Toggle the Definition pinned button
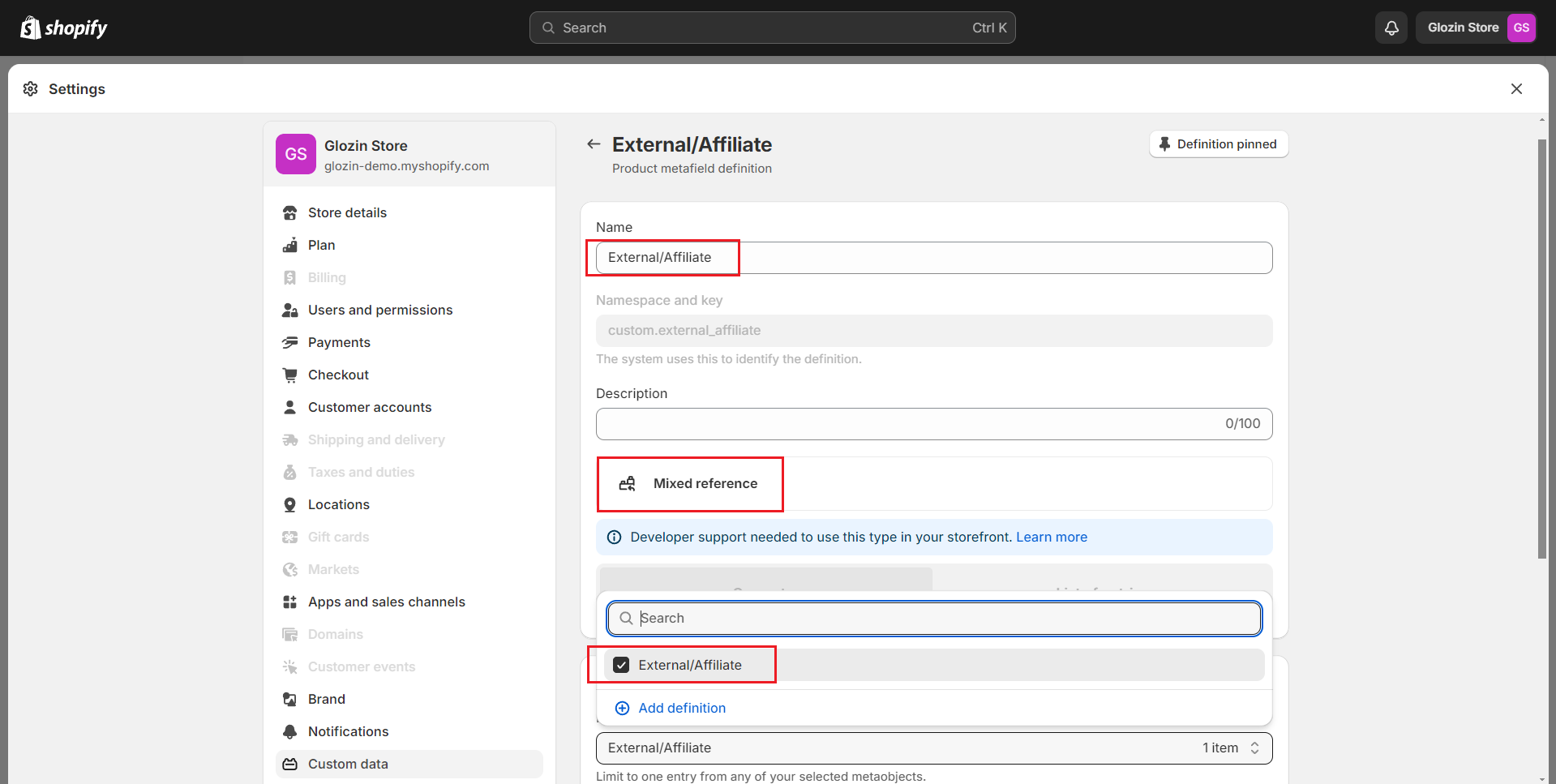The image size is (1556, 784). pyautogui.click(x=1218, y=144)
